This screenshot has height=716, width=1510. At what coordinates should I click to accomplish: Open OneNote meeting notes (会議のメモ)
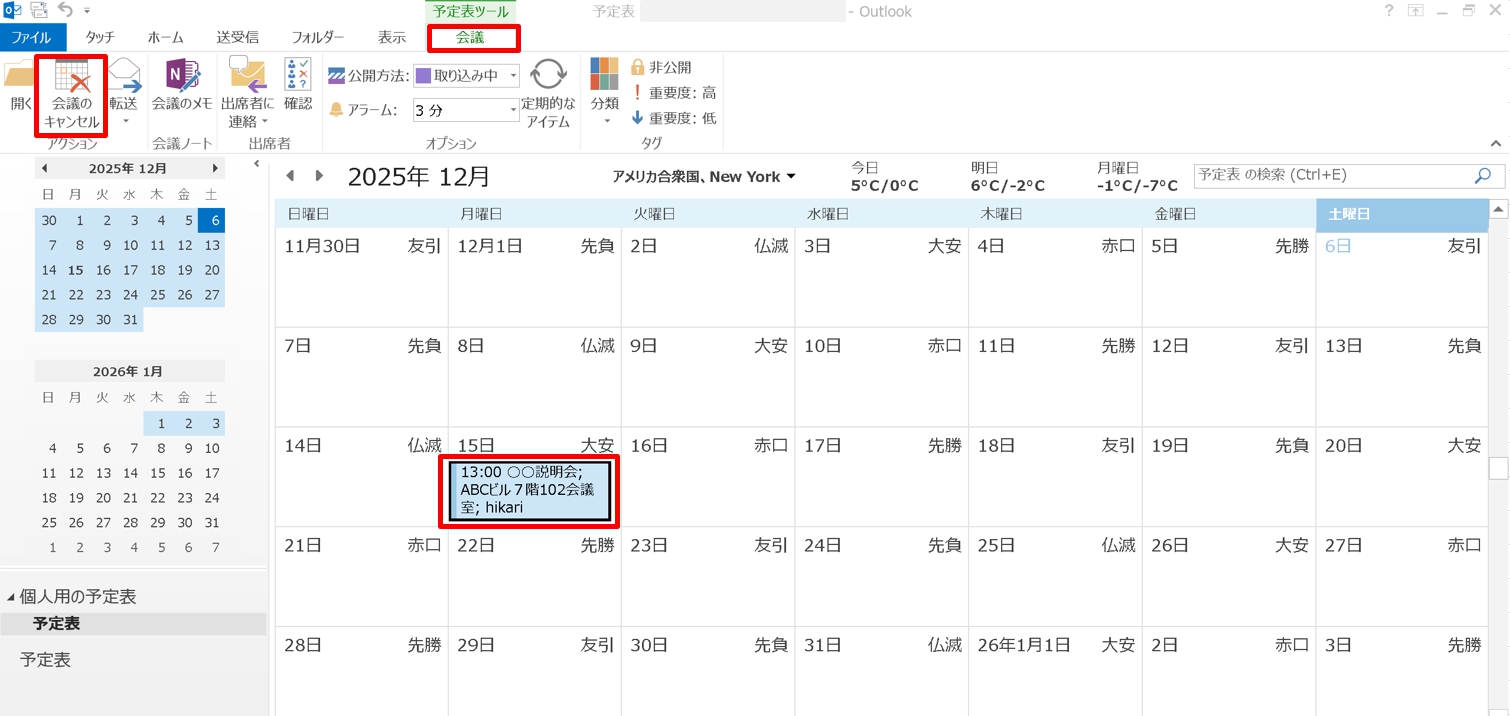tap(182, 78)
